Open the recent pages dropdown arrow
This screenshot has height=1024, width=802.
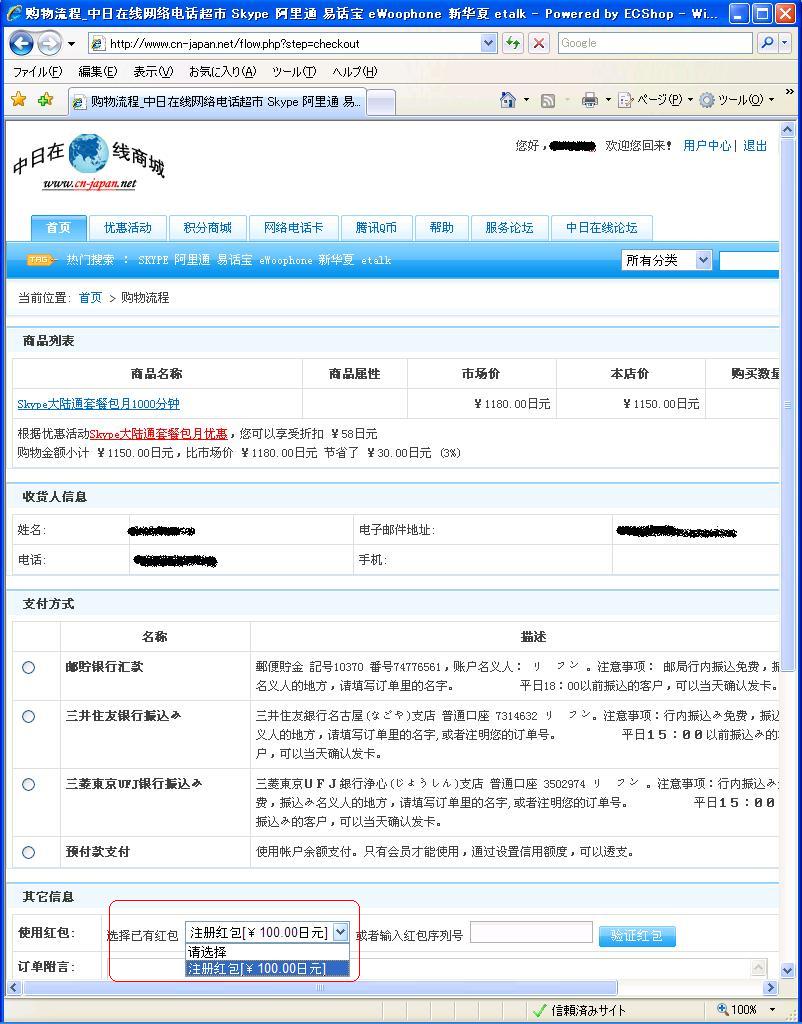[x=71, y=44]
